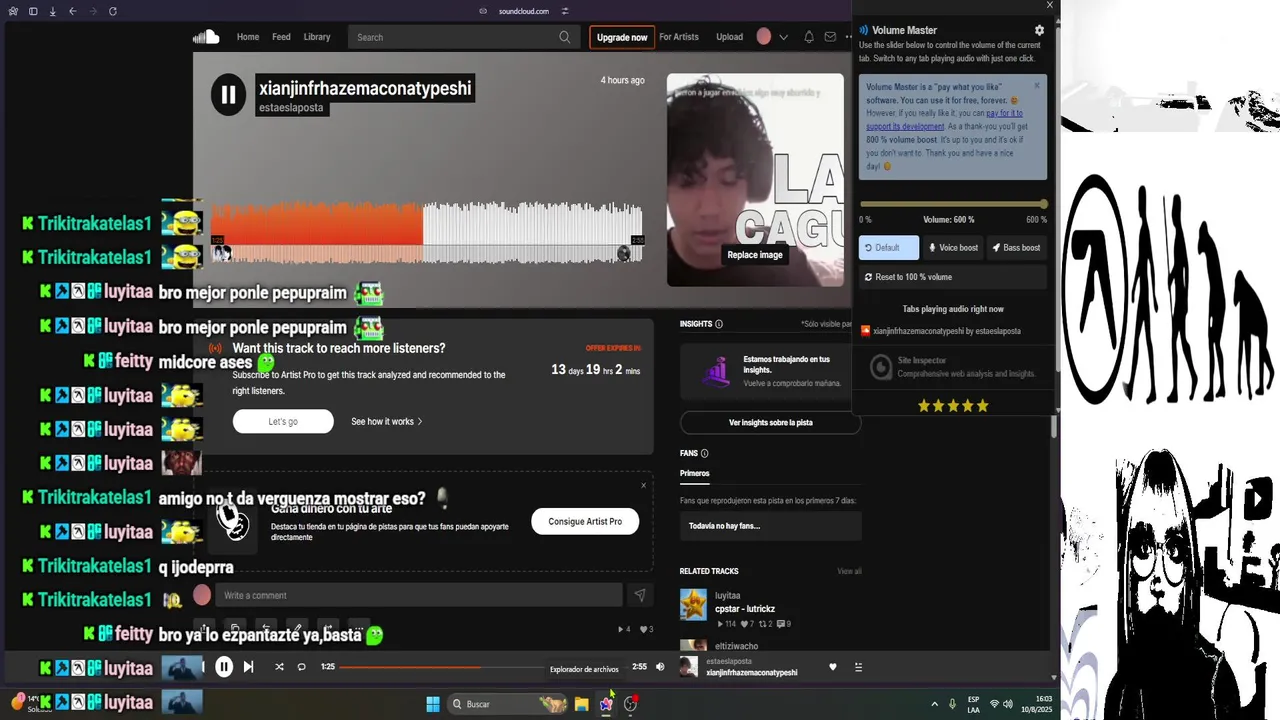
Task: Pause playback in the bottom player bar
Action: coord(224,667)
